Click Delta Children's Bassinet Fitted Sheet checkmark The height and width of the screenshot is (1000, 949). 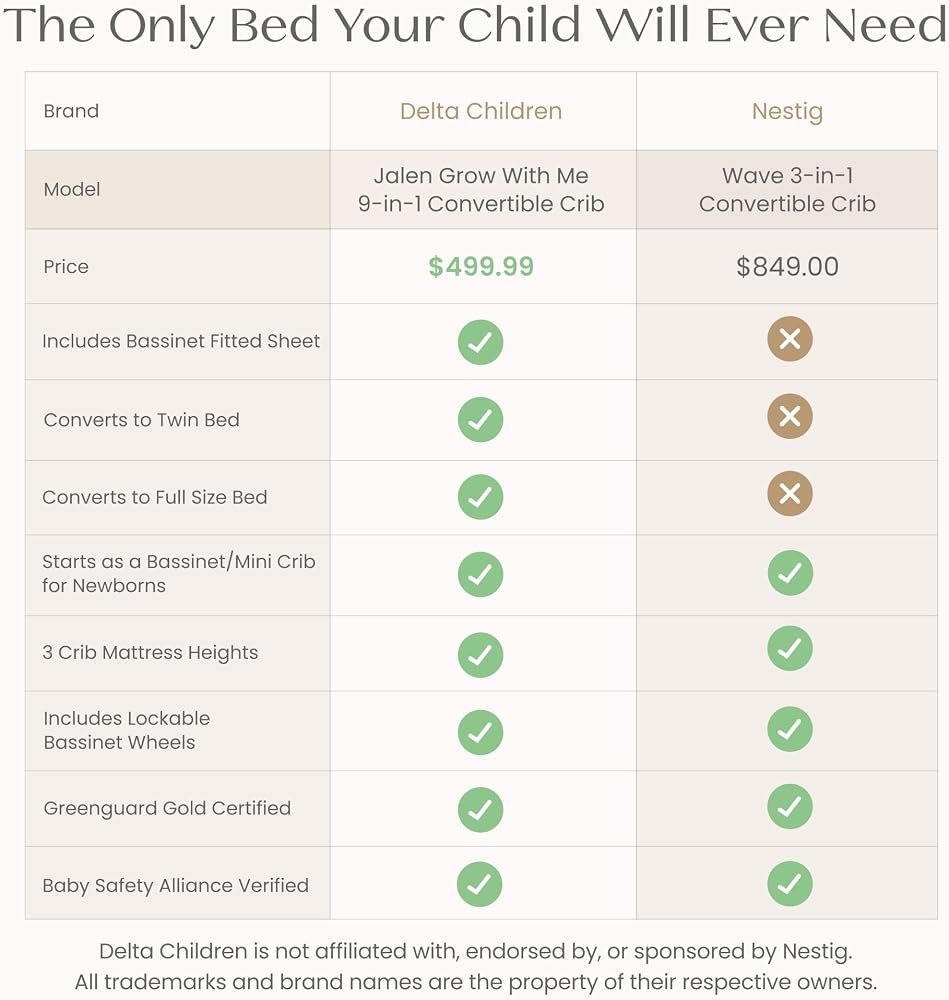(x=480, y=342)
